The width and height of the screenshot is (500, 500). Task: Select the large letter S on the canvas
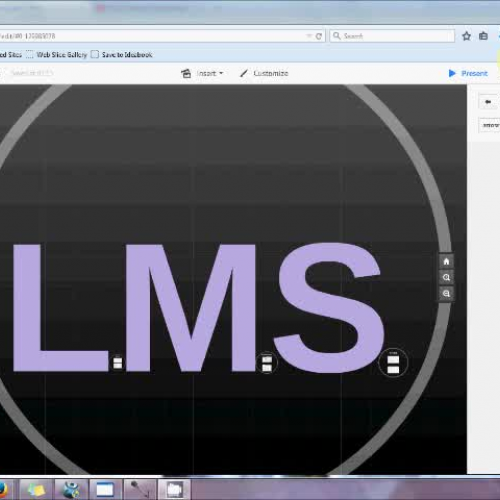coord(329,308)
